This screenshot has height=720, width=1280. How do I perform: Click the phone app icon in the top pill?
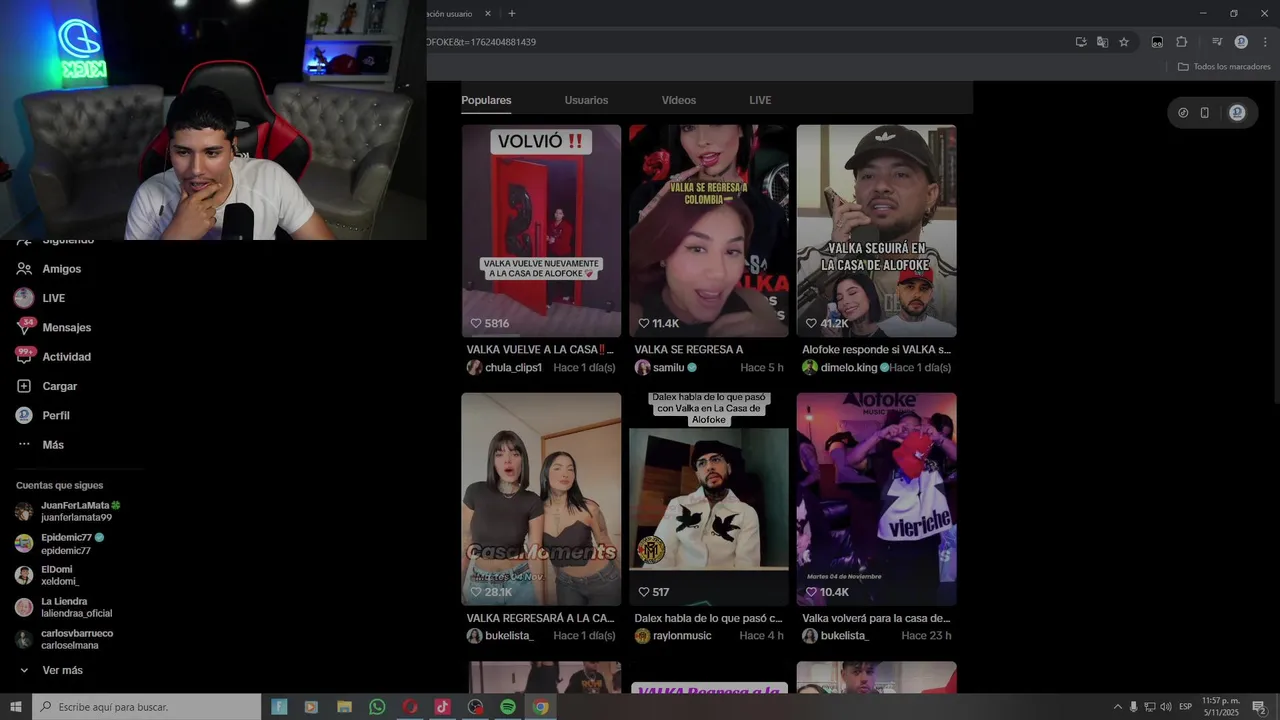click(x=1205, y=113)
